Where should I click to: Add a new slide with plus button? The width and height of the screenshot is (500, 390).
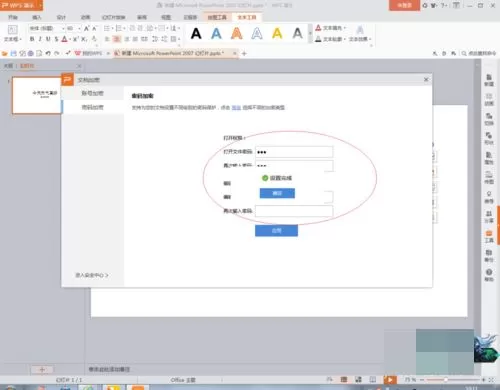[x=42, y=370]
